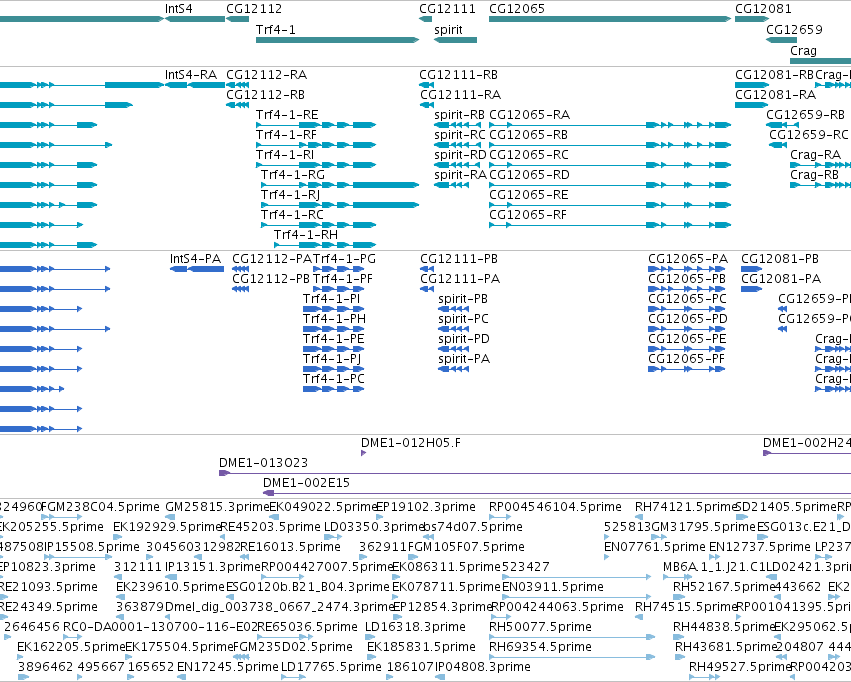This screenshot has height=682, width=851.
Task: Click the Trf4-1-RF transcript label
Action: [286, 135]
